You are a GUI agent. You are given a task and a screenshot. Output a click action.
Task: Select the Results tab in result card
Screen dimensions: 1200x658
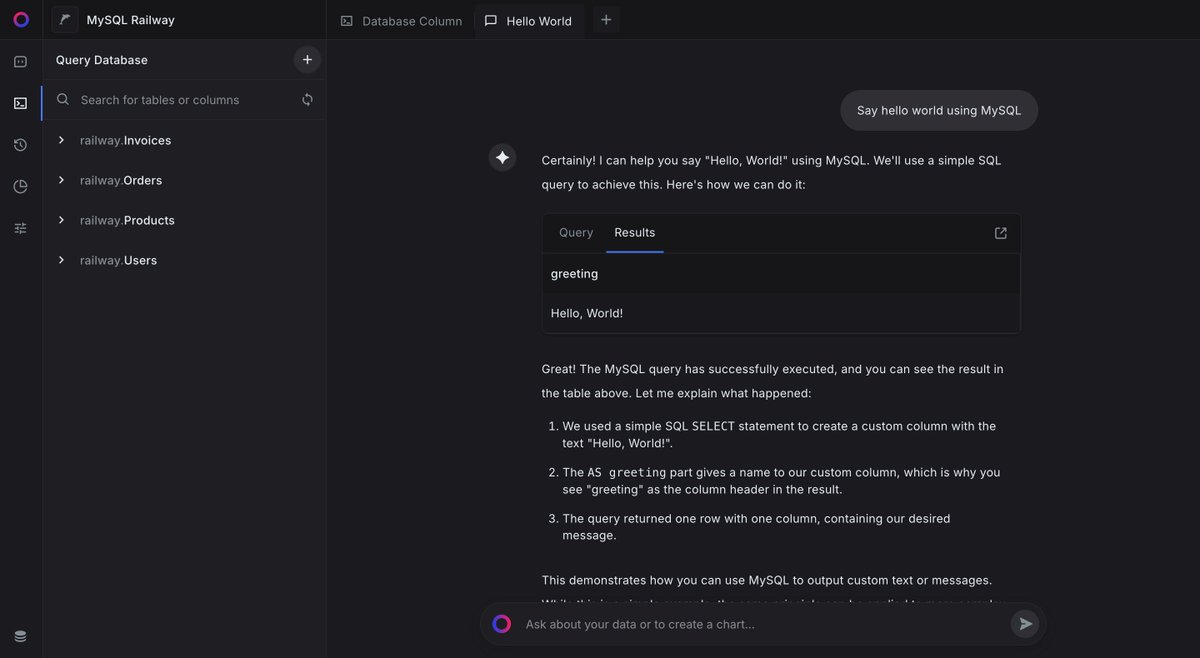pos(635,233)
